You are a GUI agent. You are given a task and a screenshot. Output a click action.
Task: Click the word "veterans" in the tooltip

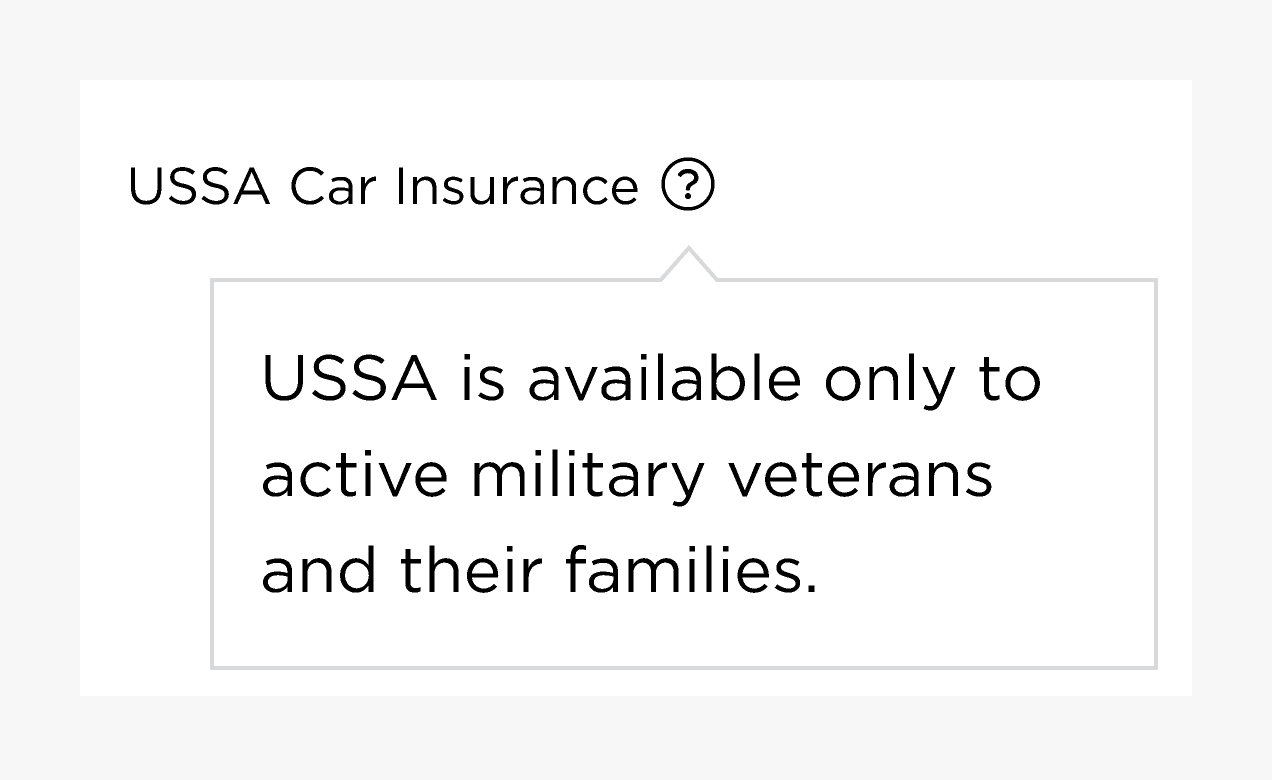point(860,475)
